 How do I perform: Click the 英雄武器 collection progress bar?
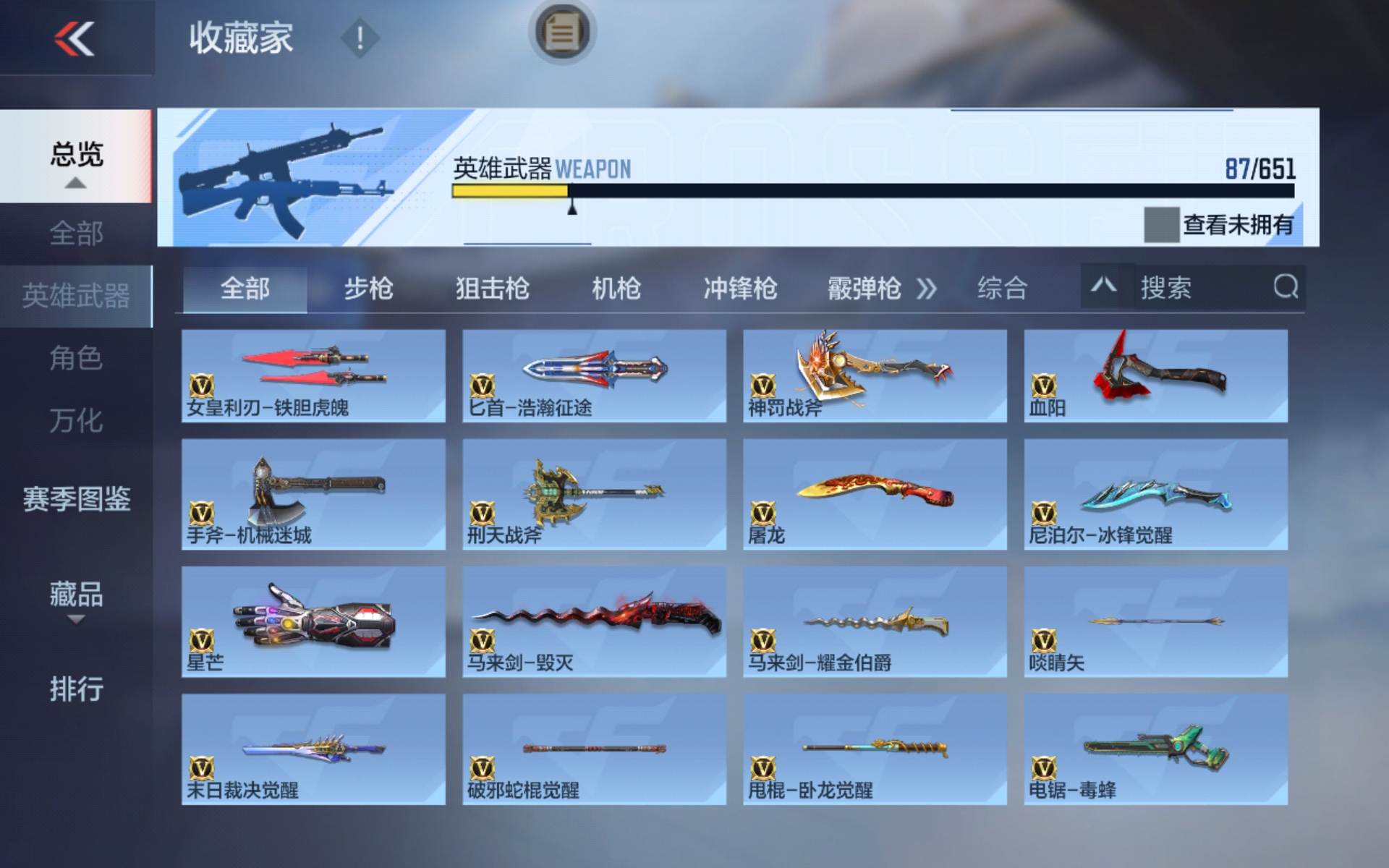click(873, 191)
